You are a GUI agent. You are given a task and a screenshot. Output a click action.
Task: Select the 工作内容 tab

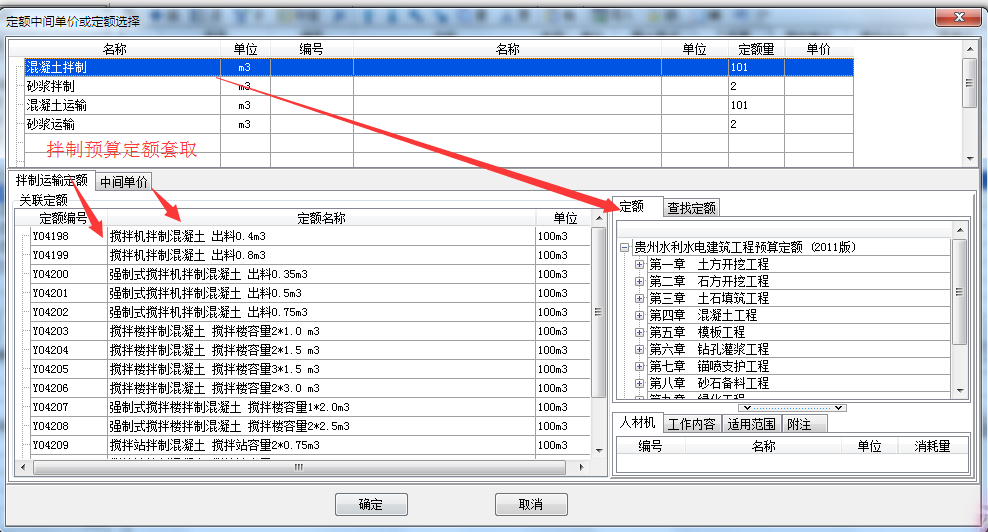[691, 424]
